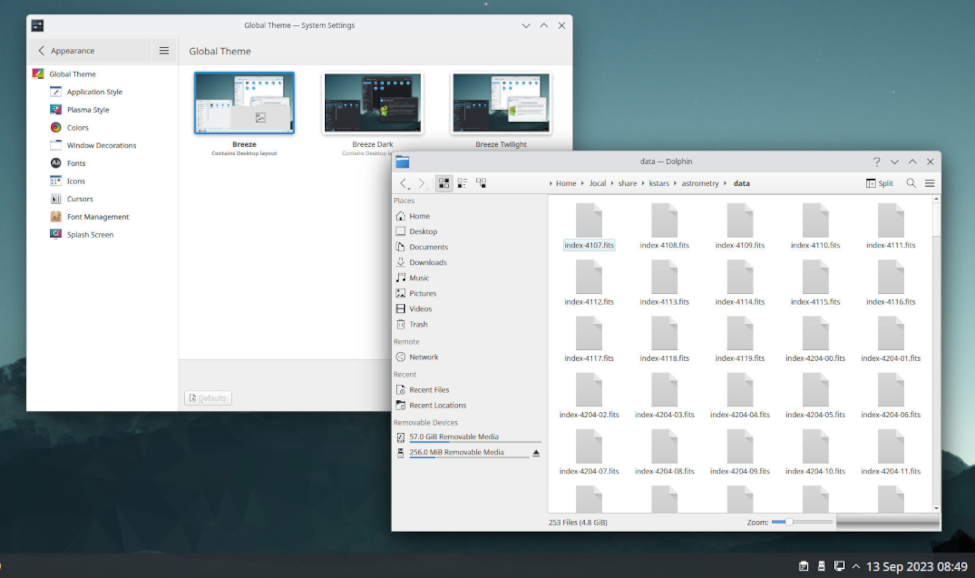Select the file index-4110.fits
This screenshot has height=578, width=975.
tap(815, 227)
